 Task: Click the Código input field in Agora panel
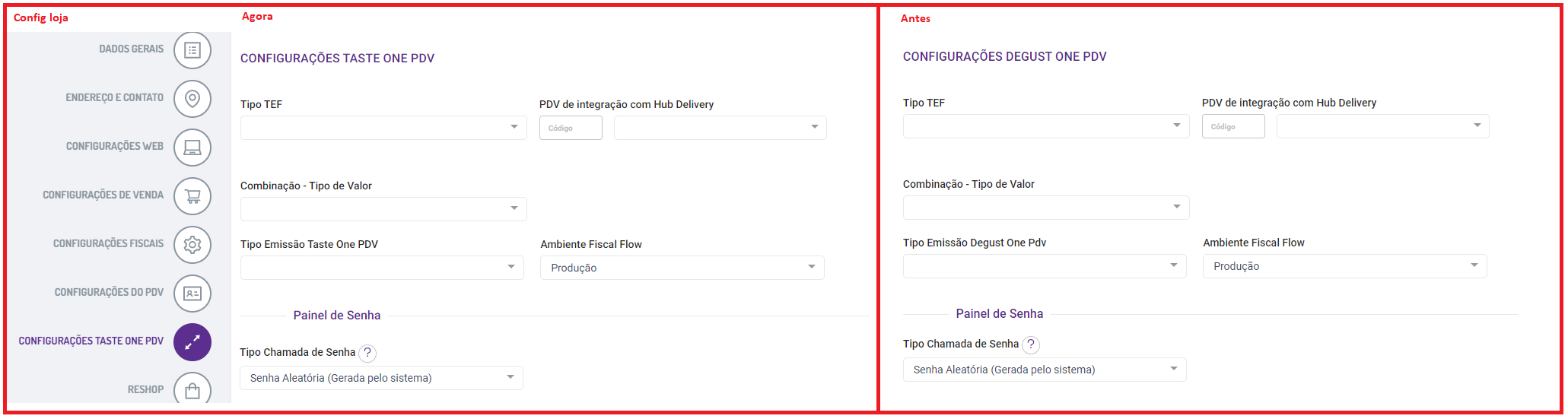[x=571, y=128]
